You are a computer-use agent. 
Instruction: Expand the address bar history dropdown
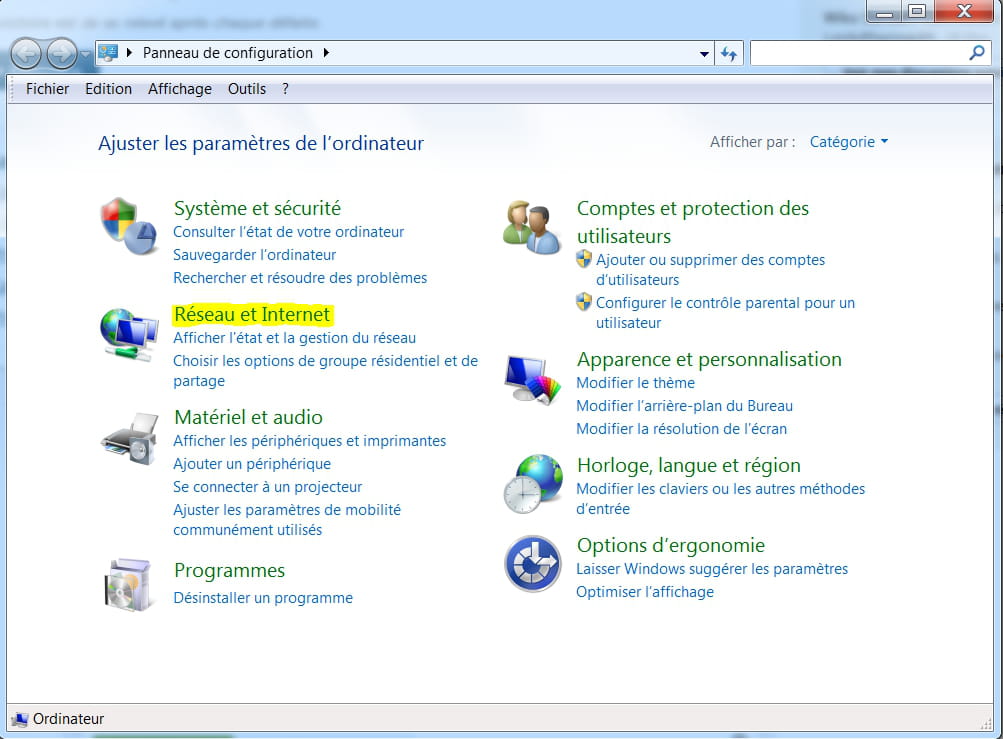[704, 54]
